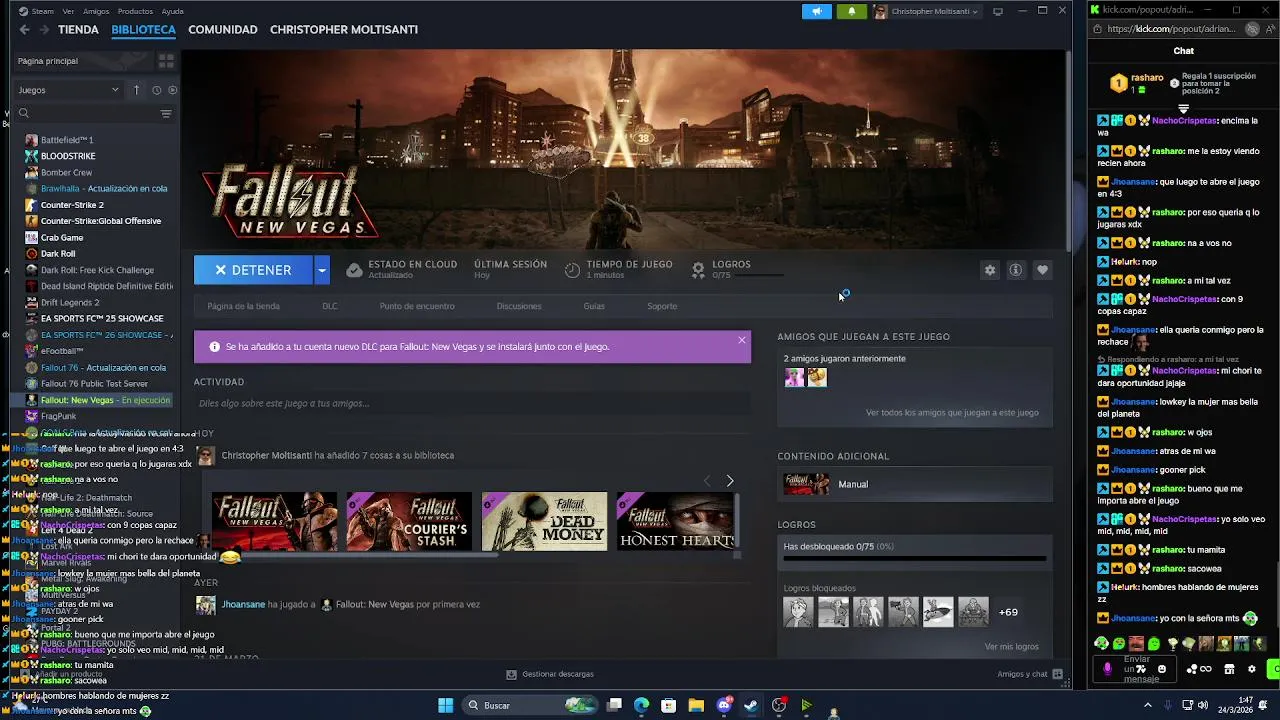Click the infinity icon in Kick chat toolbar
The height and width of the screenshot is (720, 1280).
pos(1206,669)
